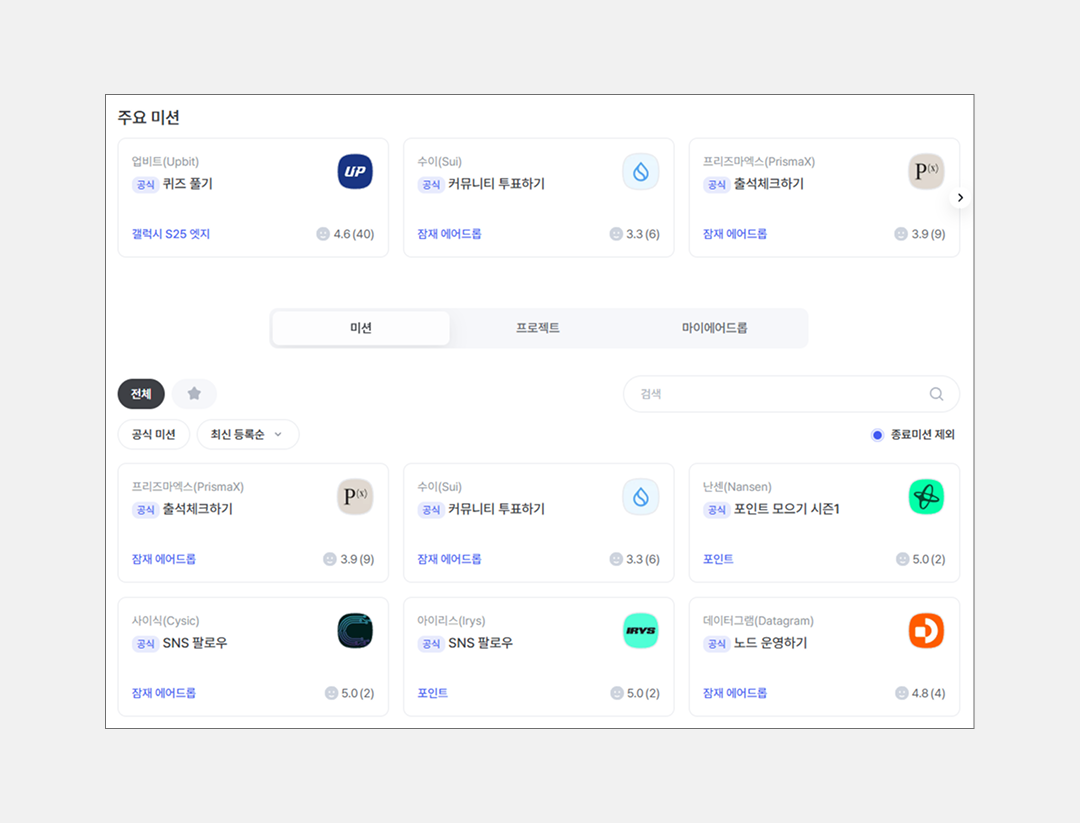Image resolution: width=1080 pixels, height=823 pixels.
Task: Click the magnifier search icon
Action: click(936, 394)
